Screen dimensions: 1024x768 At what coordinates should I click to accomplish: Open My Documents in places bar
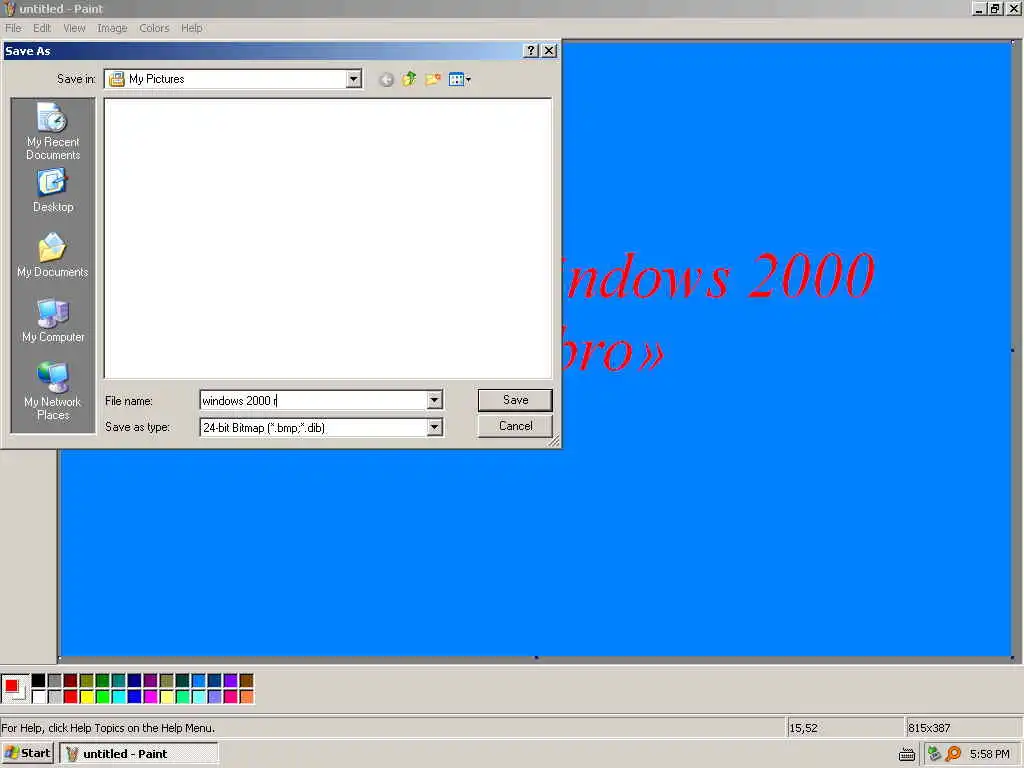coord(53,255)
